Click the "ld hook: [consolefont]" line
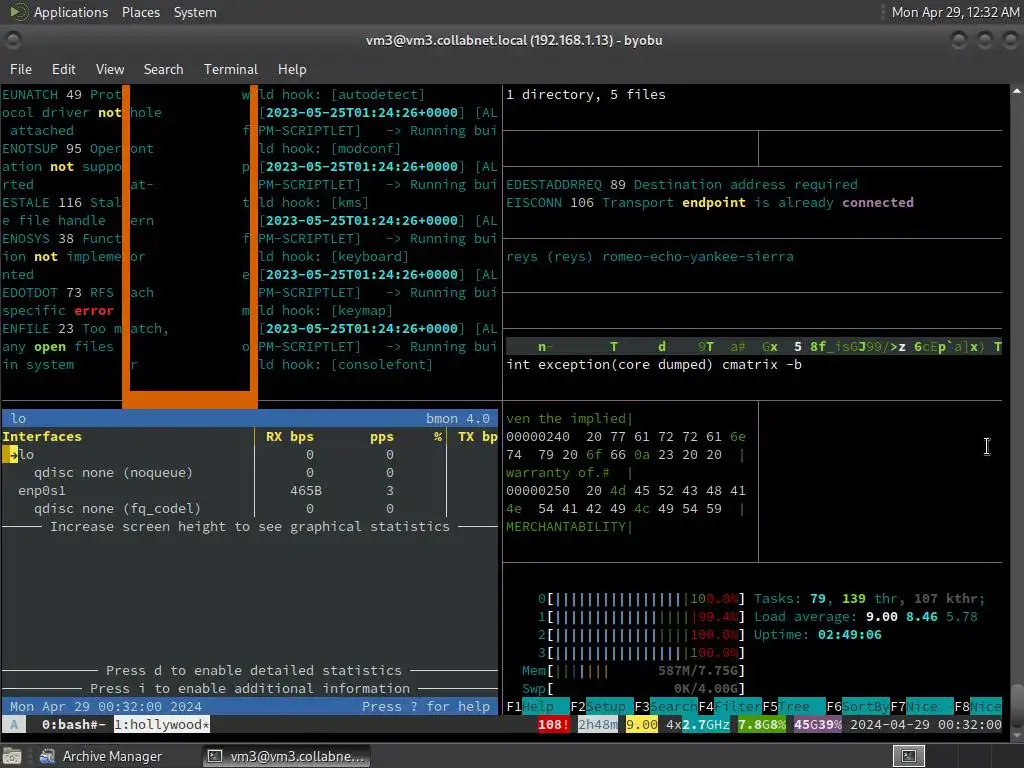Screen dimensions: 1024x768 (x=345, y=364)
